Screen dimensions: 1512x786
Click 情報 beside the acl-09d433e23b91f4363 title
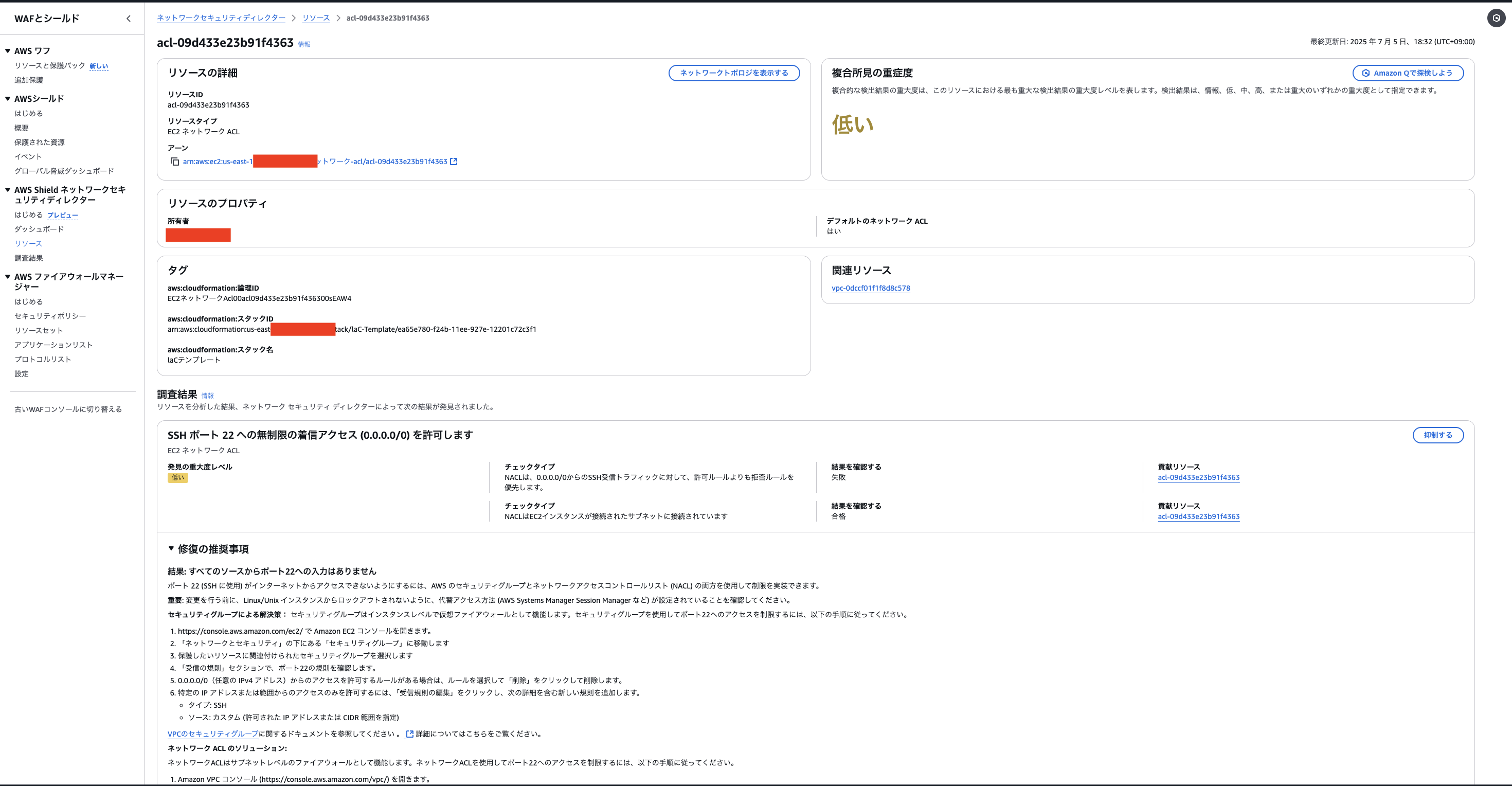(304, 43)
